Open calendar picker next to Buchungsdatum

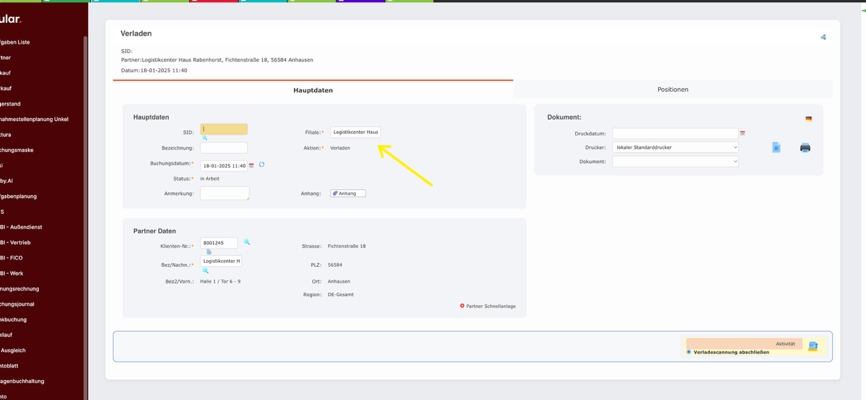point(252,166)
